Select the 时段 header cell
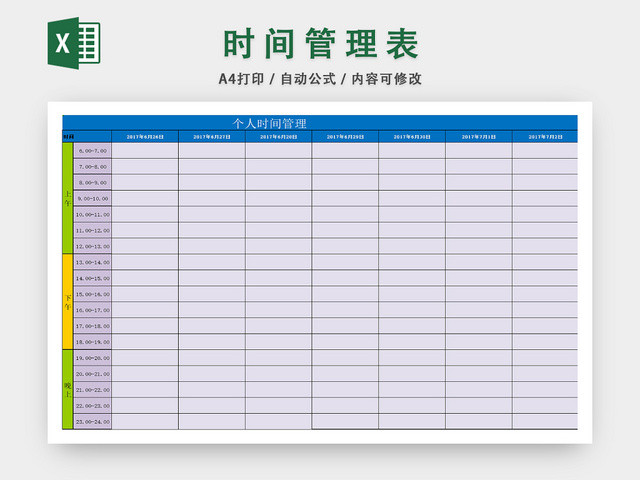Viewport: 640px width, 480px height. click(x=87, y=137)
